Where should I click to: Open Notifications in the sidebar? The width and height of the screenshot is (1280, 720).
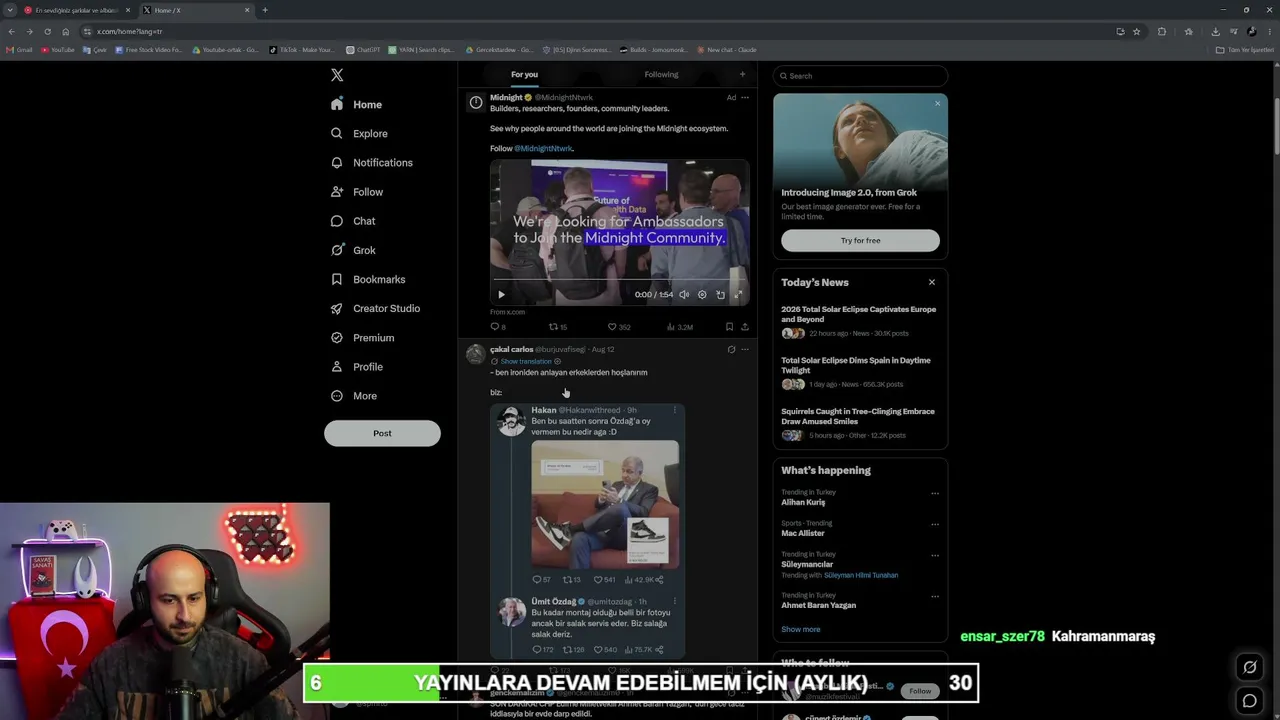coord(371,162)
